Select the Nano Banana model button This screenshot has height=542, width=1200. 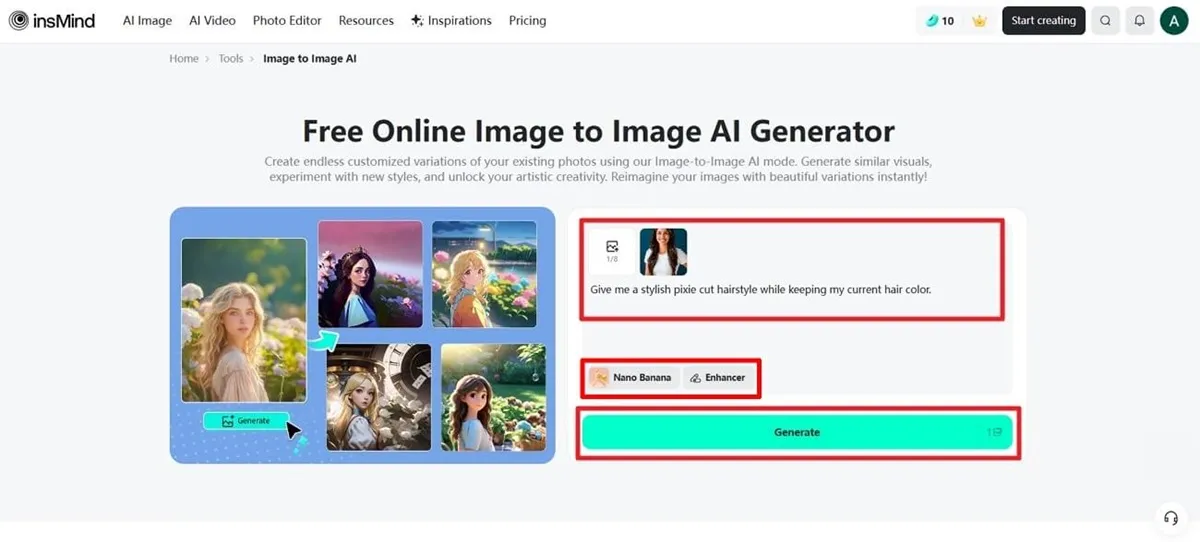click(x=632, y=377)
